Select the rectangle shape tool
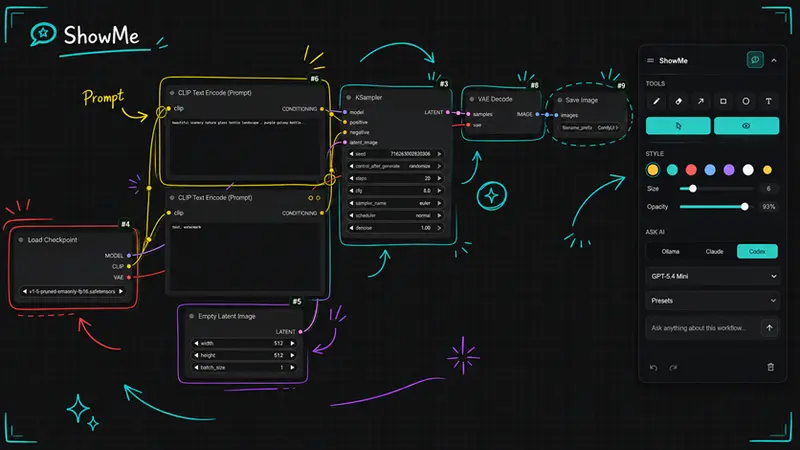800x450 pixels. [723, 101]
